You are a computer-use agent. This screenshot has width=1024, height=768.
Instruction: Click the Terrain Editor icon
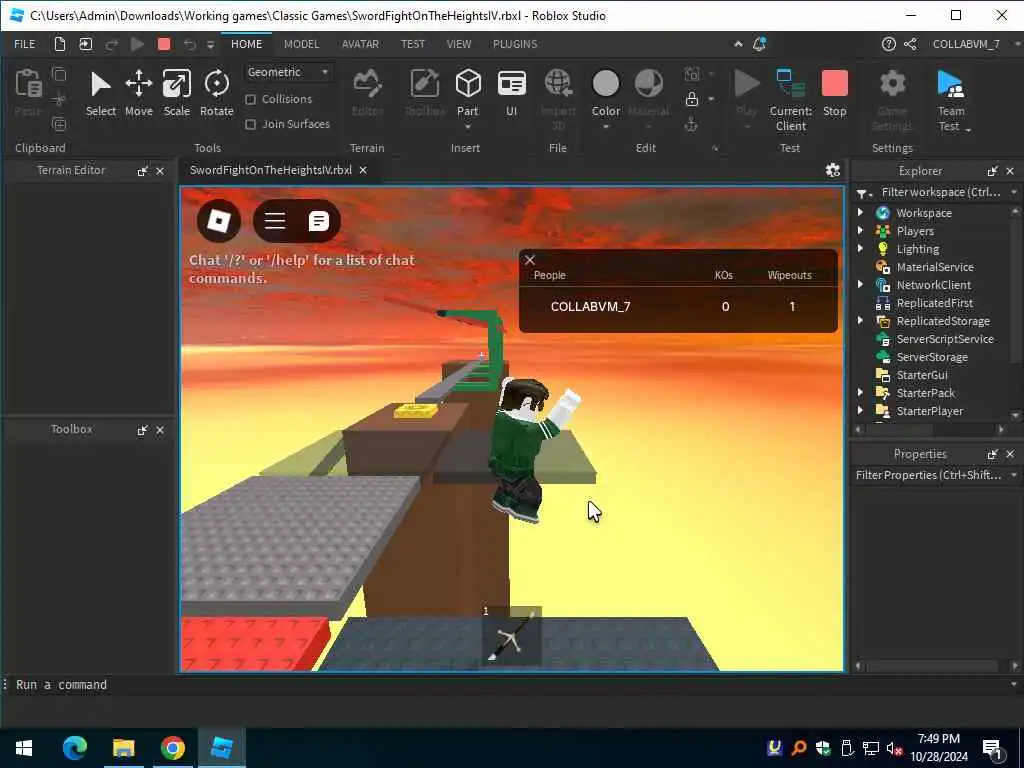[367, 93]
